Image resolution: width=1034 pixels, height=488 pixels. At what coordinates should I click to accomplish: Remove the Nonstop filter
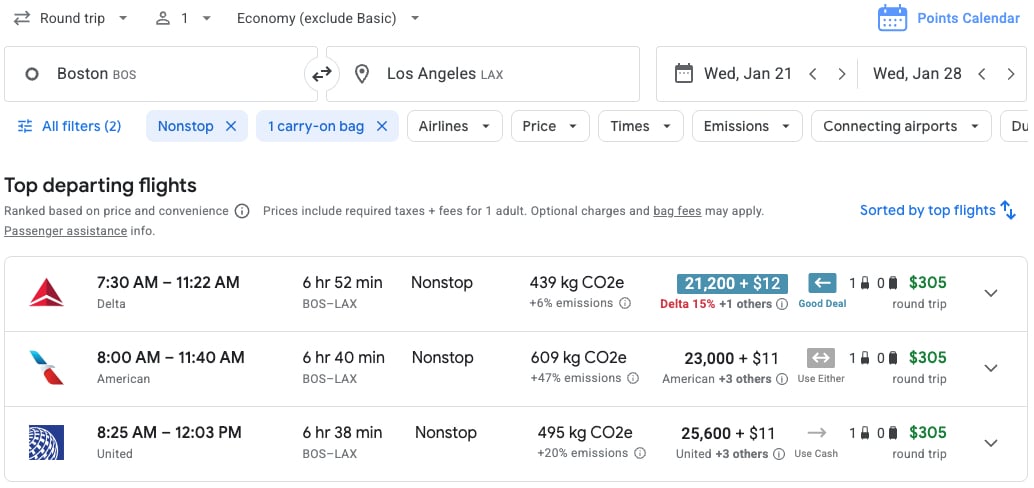[x=231, y=126]
